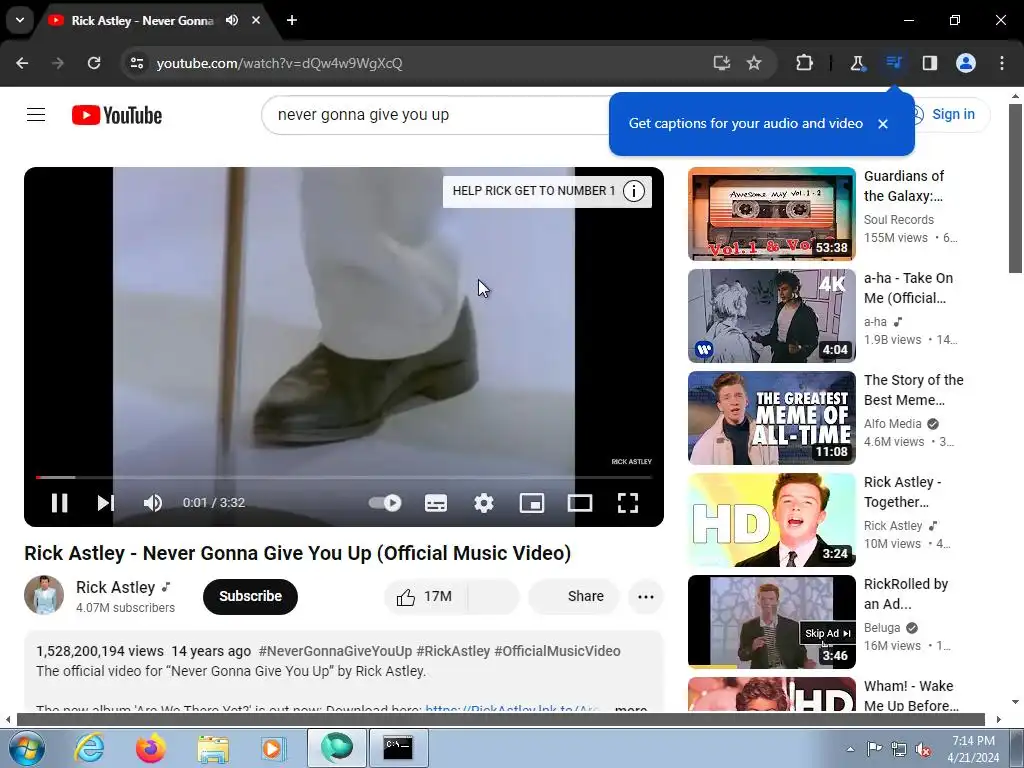Viewport: 1024px width, 768px height.
Task: Open the tab search dropdown arrow
Action: coord(20,20)
